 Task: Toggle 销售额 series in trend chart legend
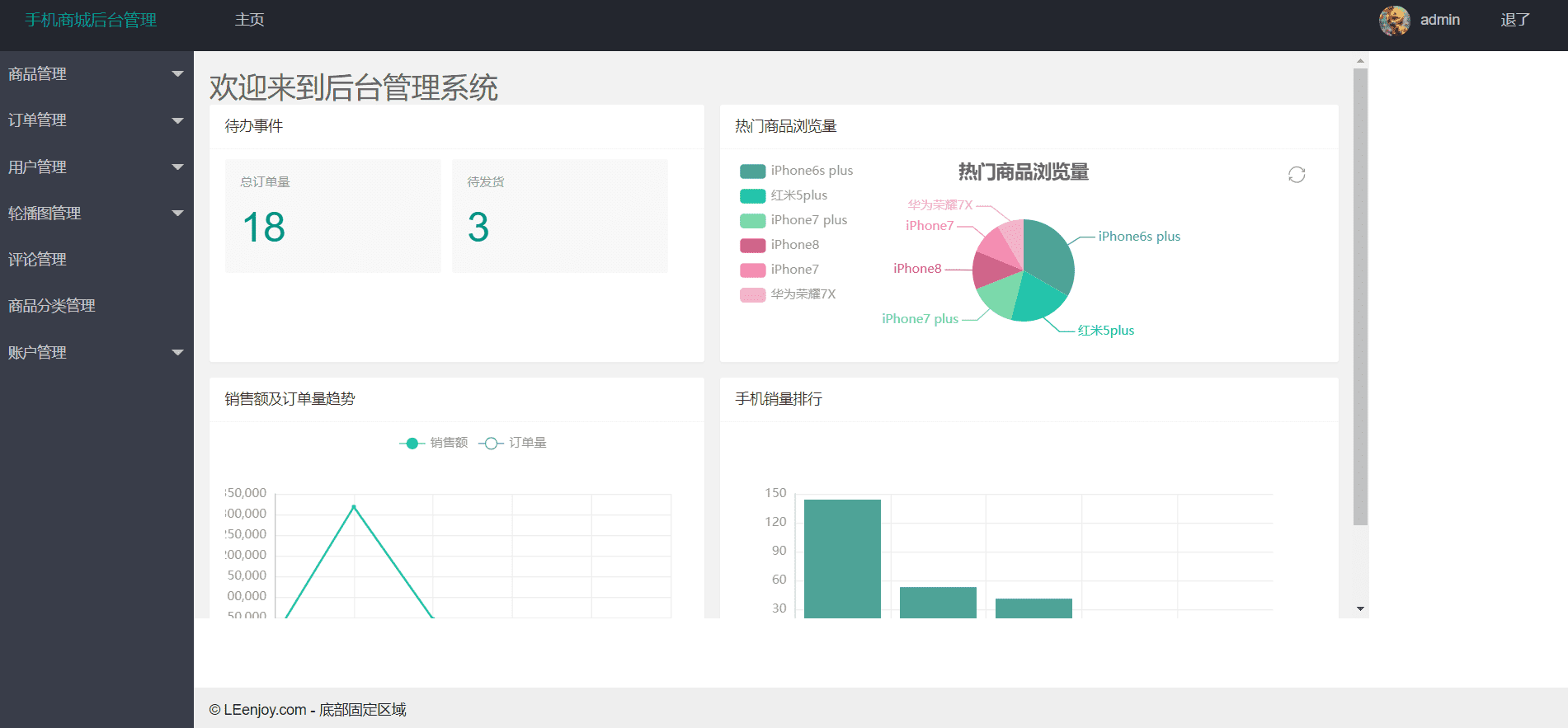click(434, 443)
